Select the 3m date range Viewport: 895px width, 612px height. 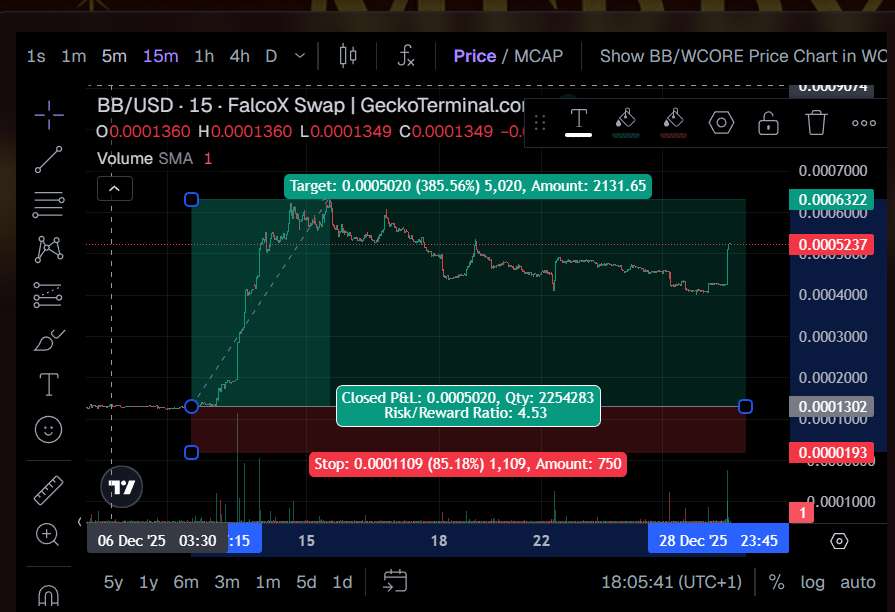click(x=227, y=581)
